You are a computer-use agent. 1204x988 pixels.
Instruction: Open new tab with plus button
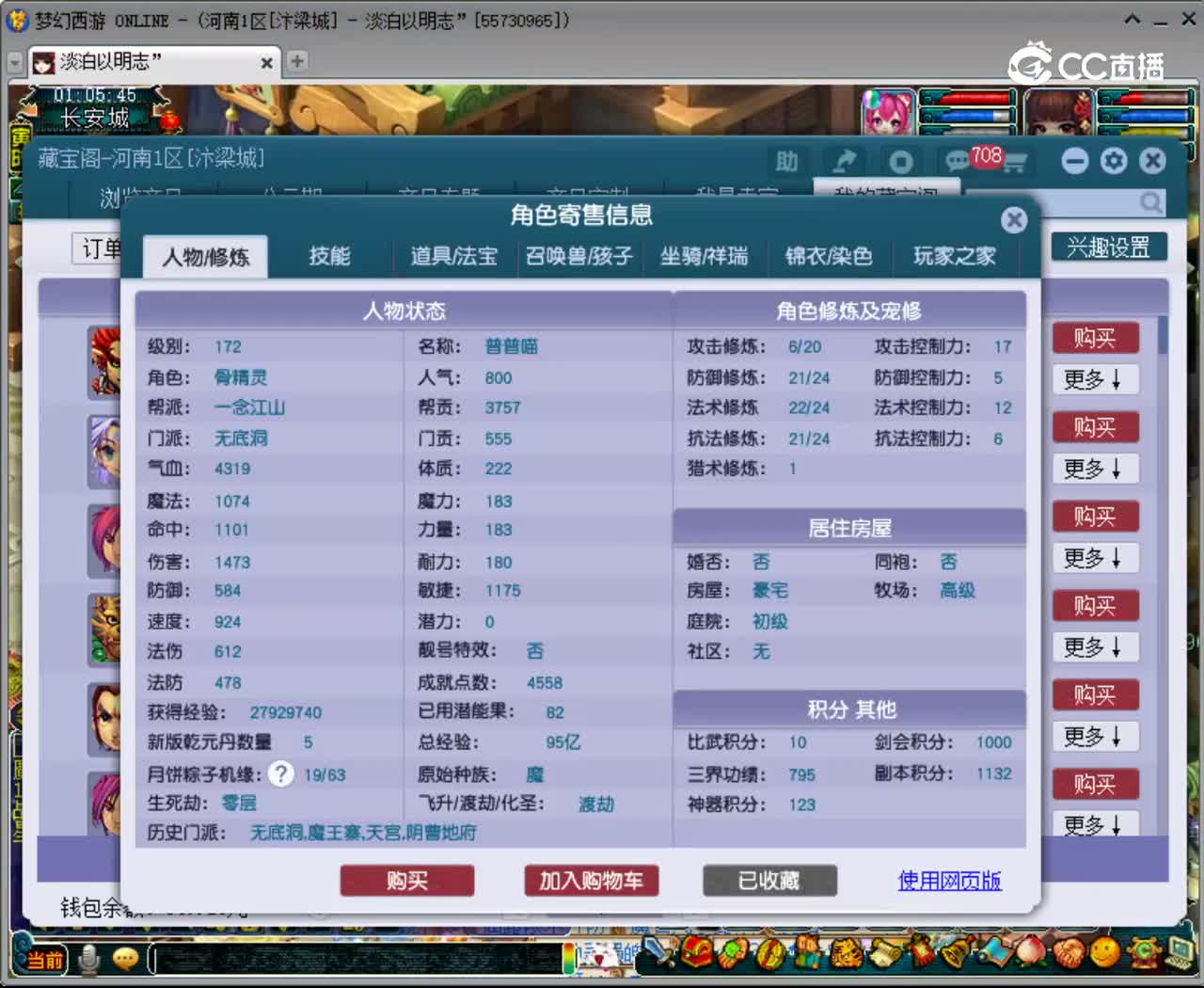click(x=297, y=61)
